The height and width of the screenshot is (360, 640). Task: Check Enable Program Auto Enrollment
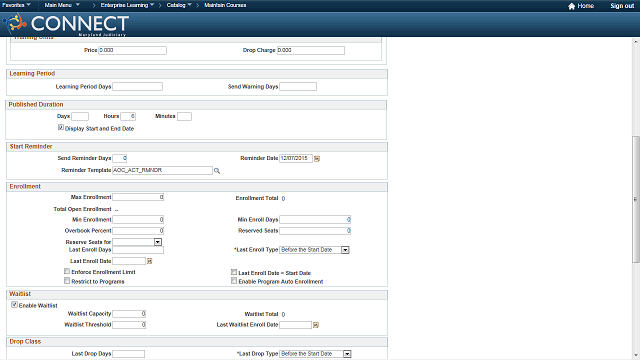pos(234,281)
